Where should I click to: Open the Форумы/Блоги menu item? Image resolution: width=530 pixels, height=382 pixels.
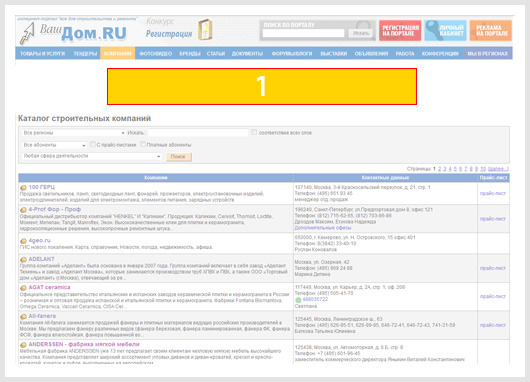point(292,53)
